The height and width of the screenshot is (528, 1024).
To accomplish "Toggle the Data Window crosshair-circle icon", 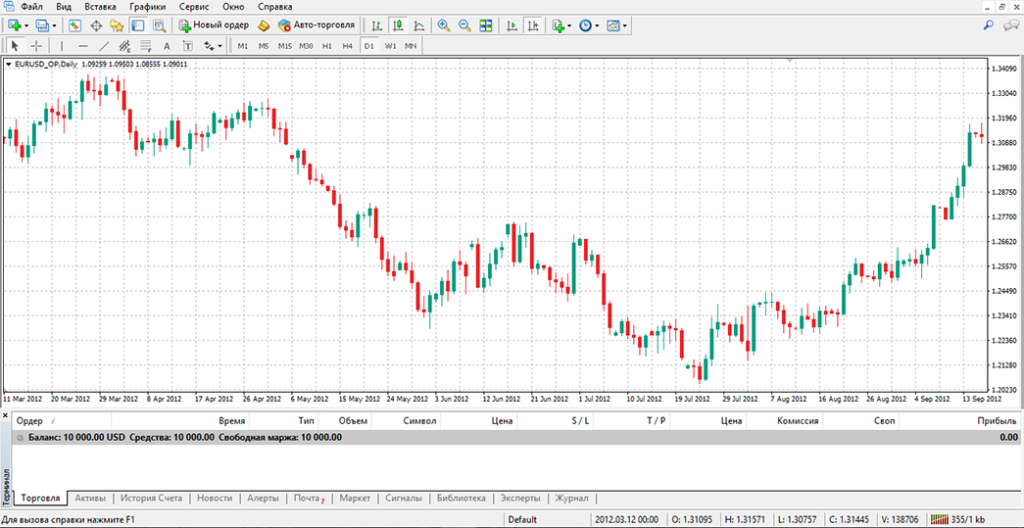I will pyautogui.click(x=96, y=25).
